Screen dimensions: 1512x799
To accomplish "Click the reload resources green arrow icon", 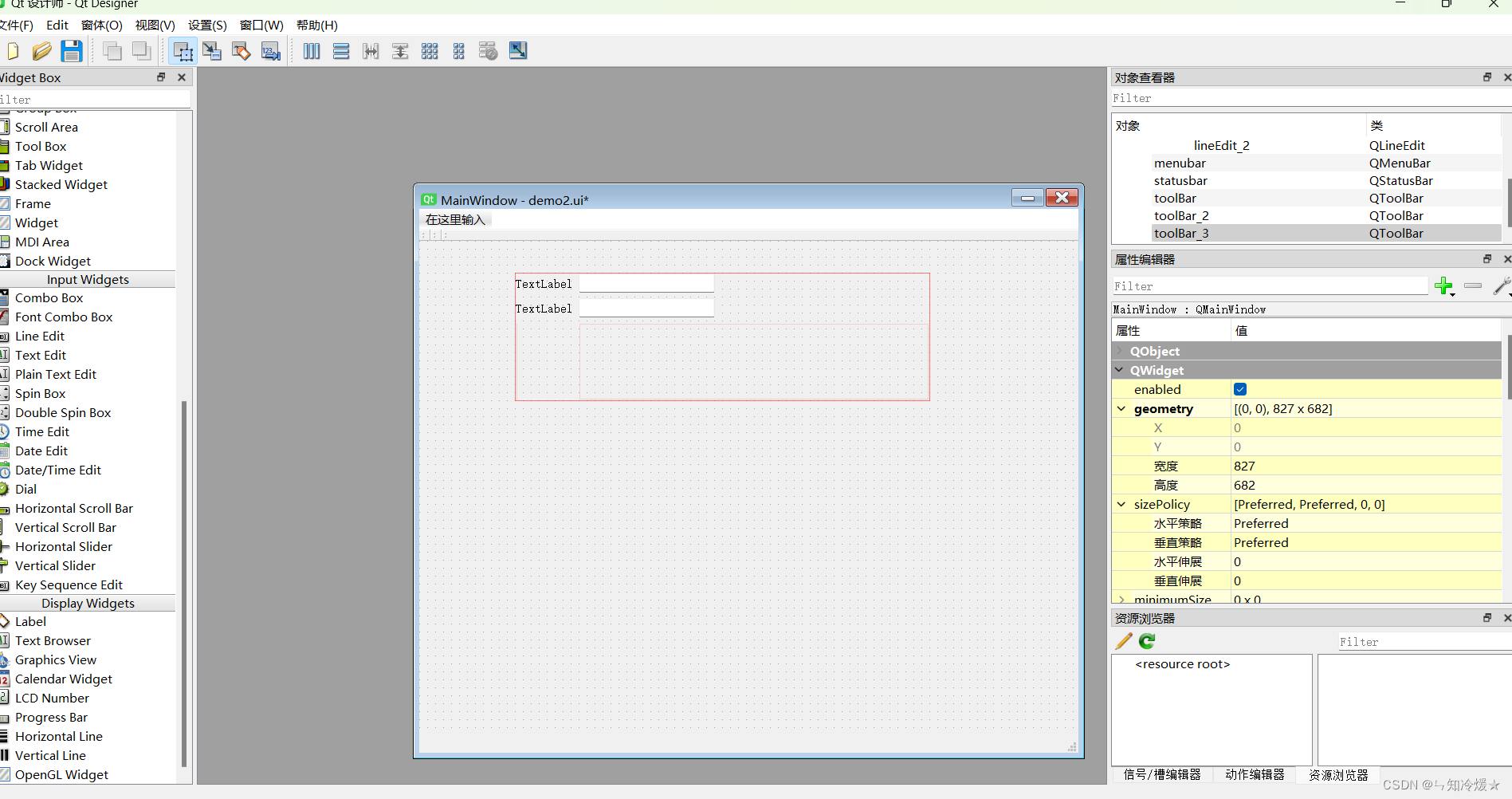I will pyautogui.click(x=1147, y=641).
